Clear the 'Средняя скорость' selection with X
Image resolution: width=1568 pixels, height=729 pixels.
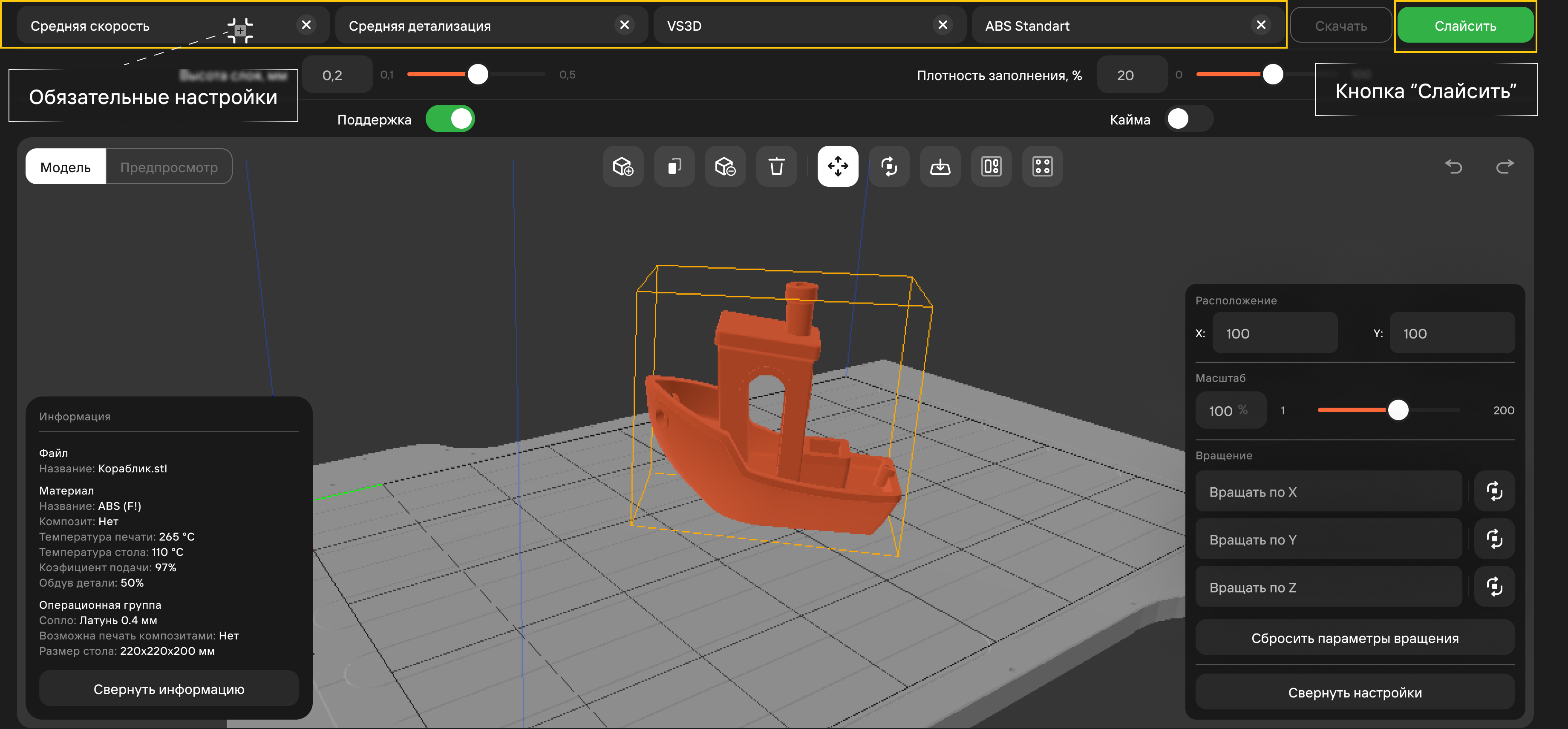pos(306,25)
